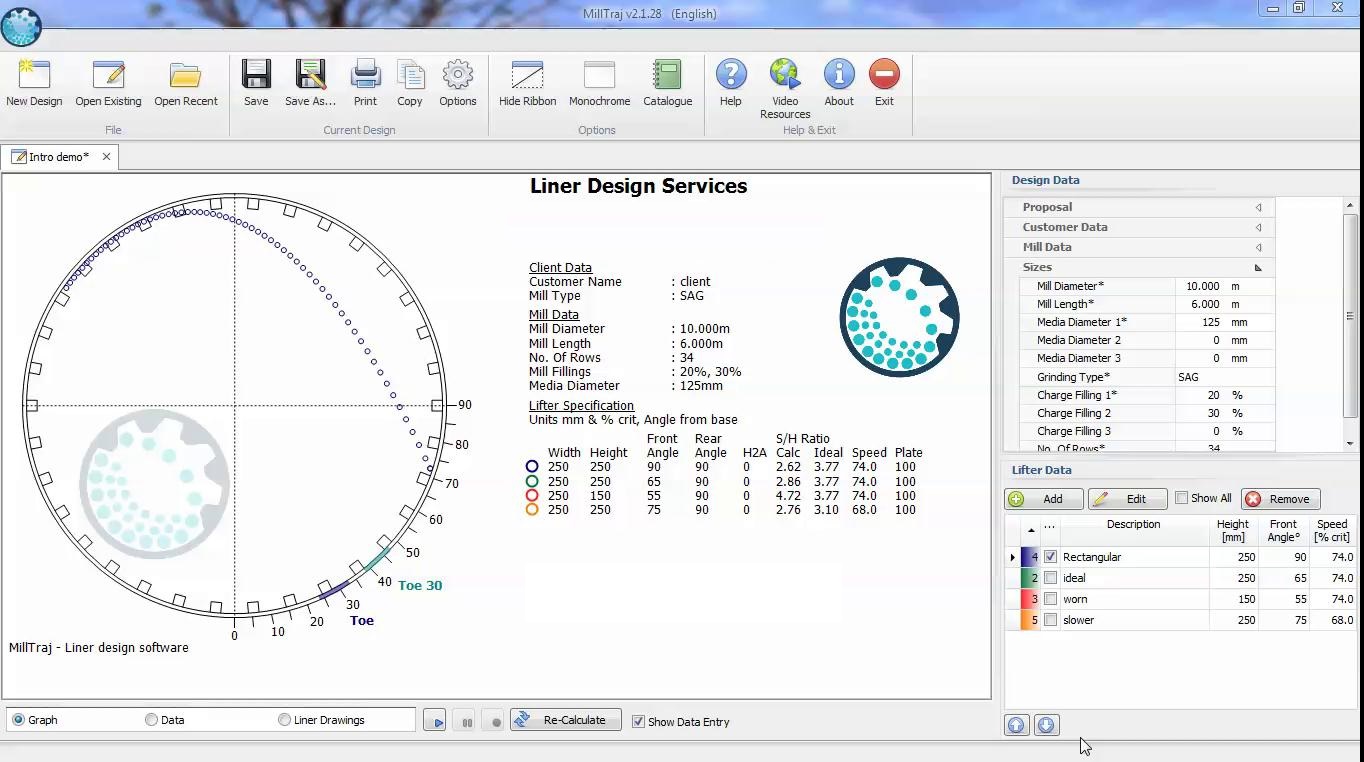Click the Speed [% crit] column header
Screen dimensions: 1364x762
click(x=1332, y=530)
